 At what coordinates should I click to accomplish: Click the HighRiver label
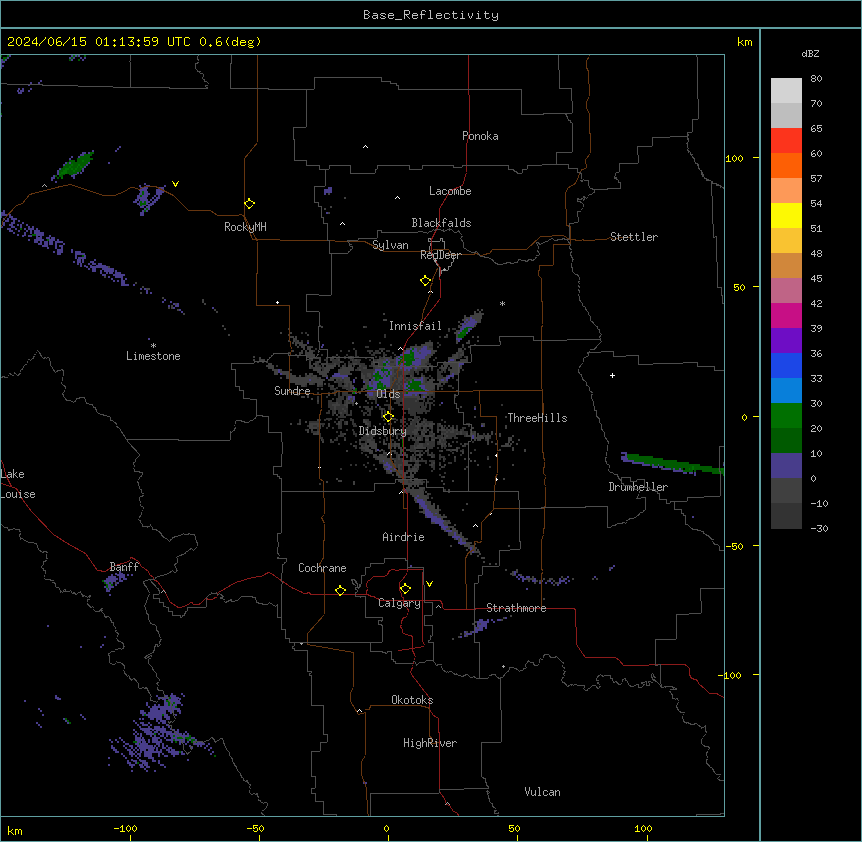[x=430, y=743]
